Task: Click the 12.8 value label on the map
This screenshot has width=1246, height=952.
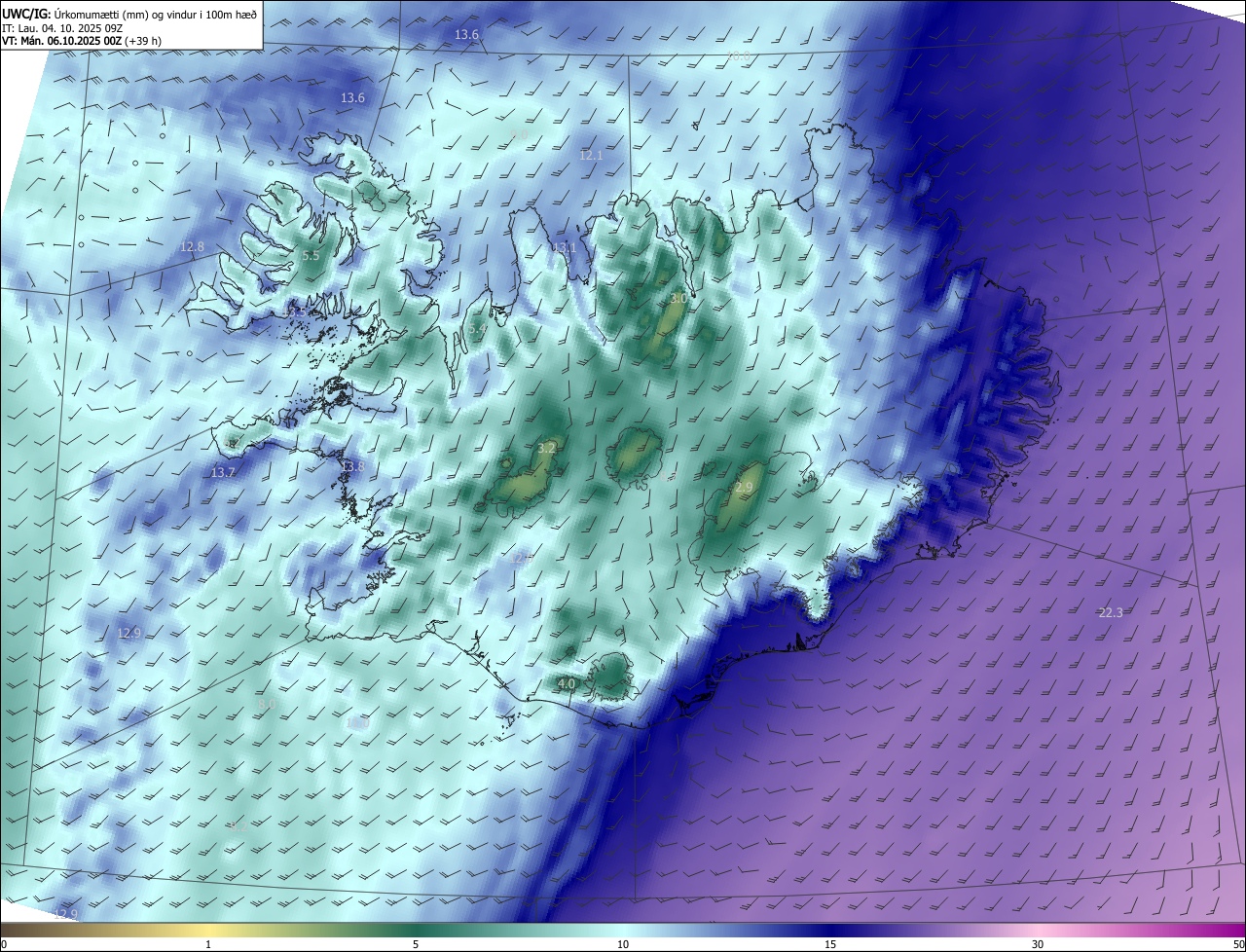Action: point(193,246)
